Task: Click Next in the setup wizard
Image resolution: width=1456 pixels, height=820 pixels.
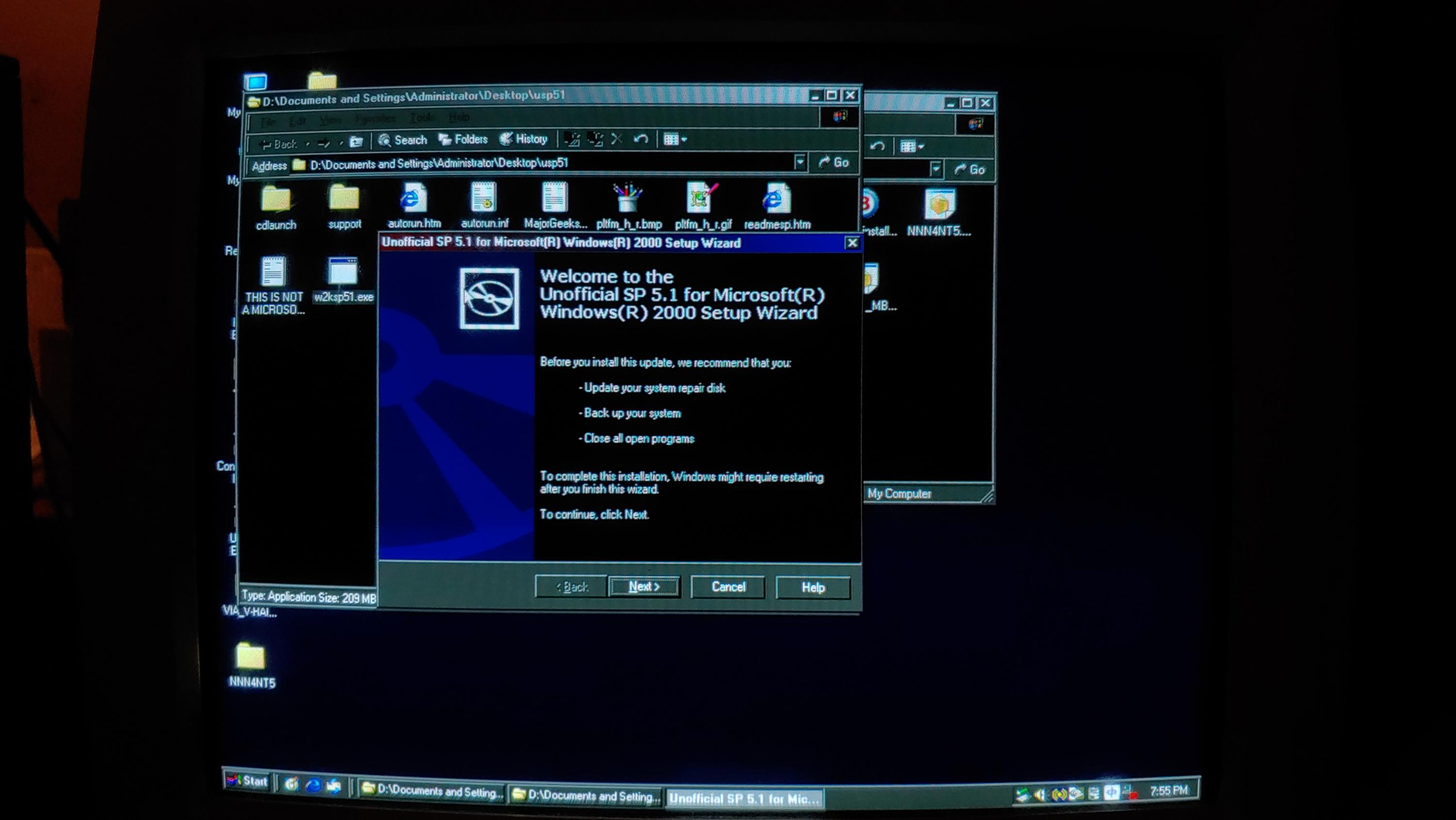Action: (x=644, y=587)
